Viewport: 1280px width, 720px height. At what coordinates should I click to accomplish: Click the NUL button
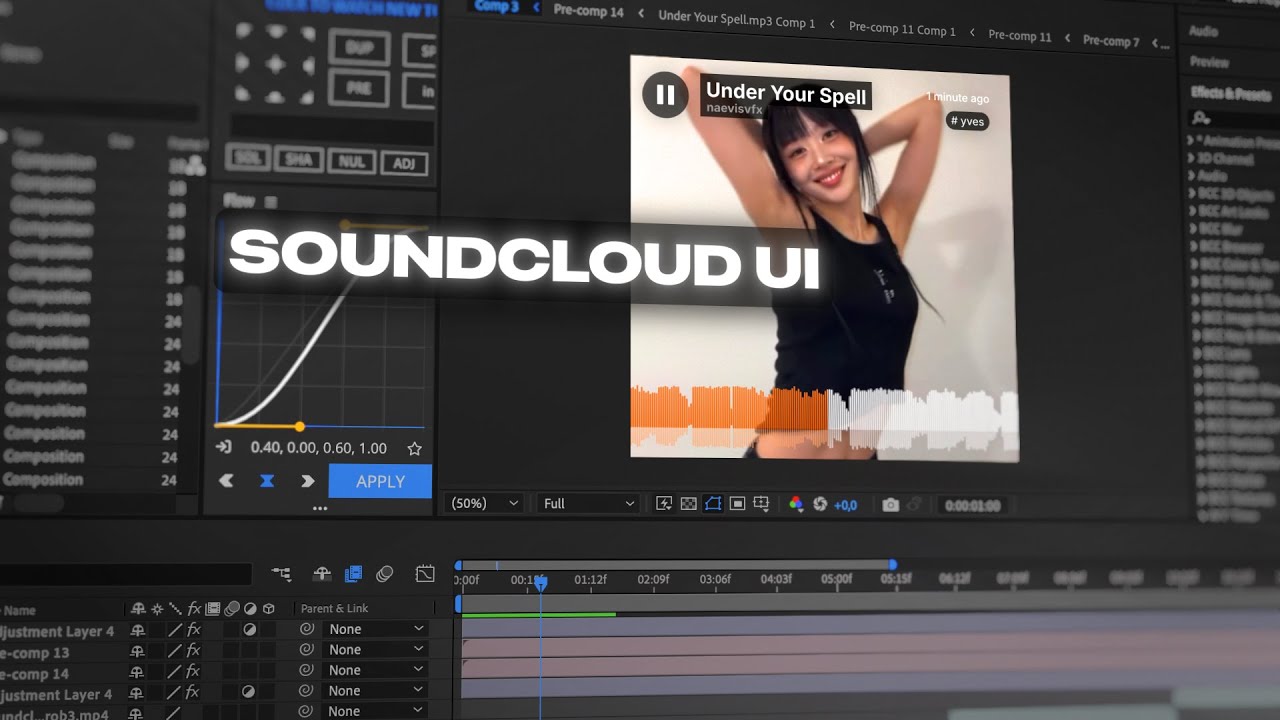click(351, 161)
